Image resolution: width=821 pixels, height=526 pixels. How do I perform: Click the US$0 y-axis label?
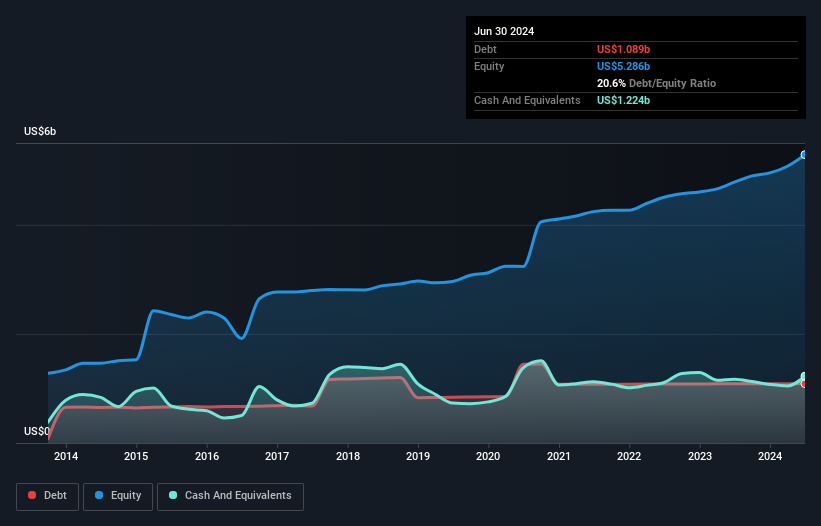[37, 431]
